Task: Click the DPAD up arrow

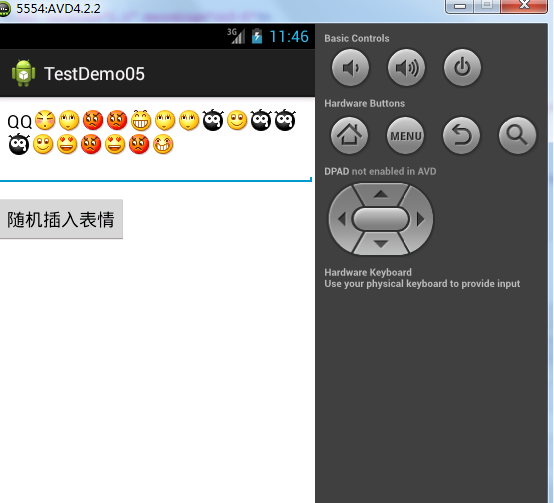Action: 381,194
